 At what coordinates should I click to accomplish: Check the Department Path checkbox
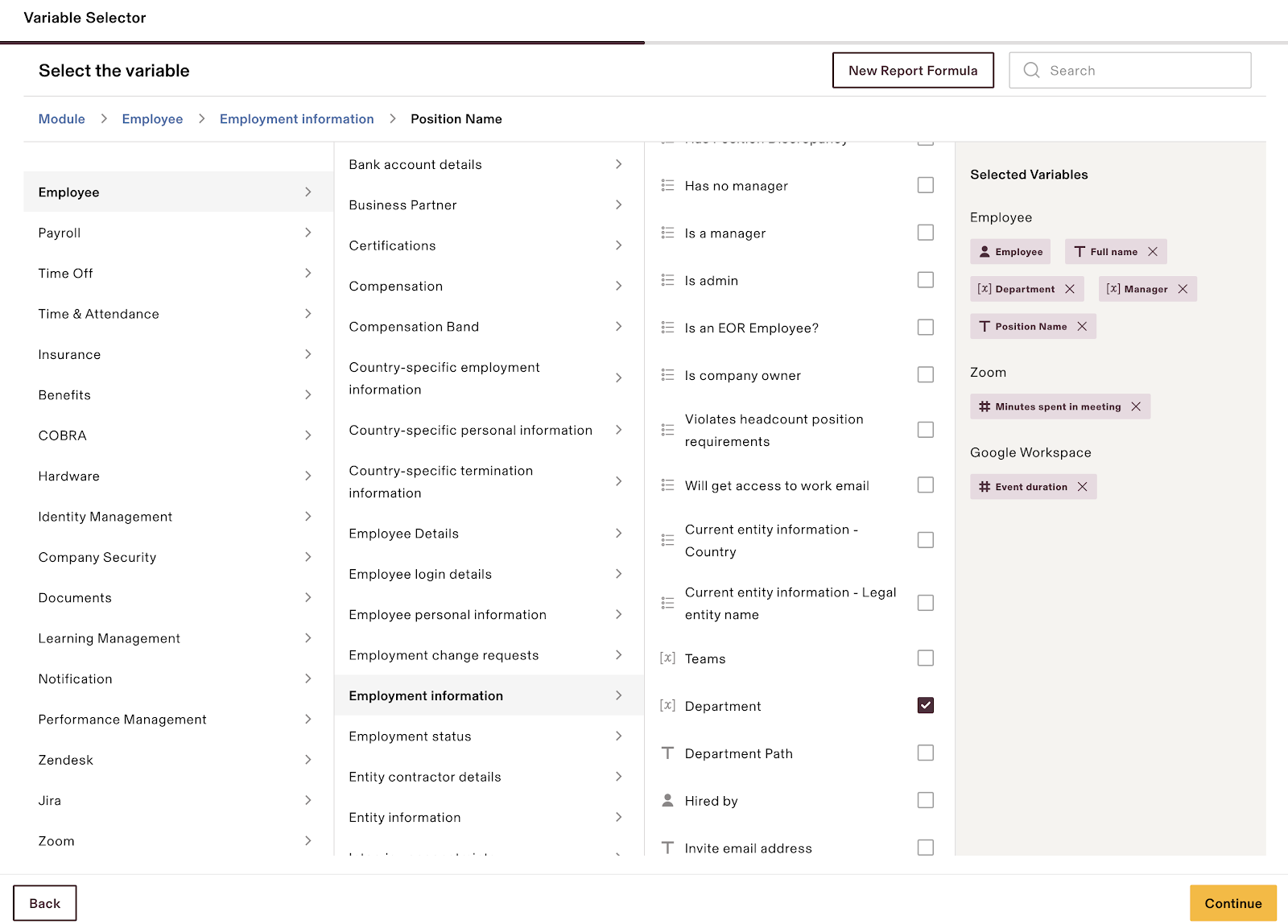[926, 753]
